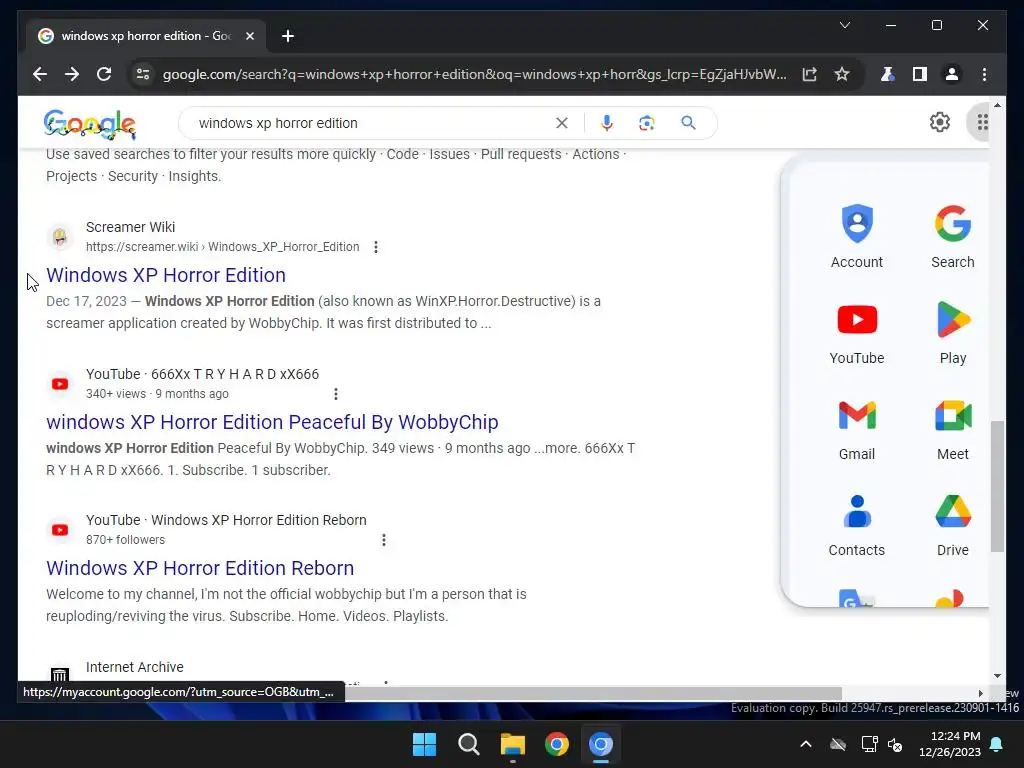Click the Security link in snippet
The image size is (1024, 768).
pos(133,176)
